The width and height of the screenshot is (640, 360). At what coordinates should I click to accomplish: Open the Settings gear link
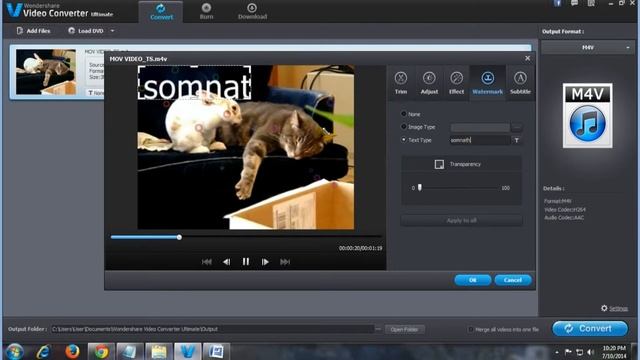614,308
